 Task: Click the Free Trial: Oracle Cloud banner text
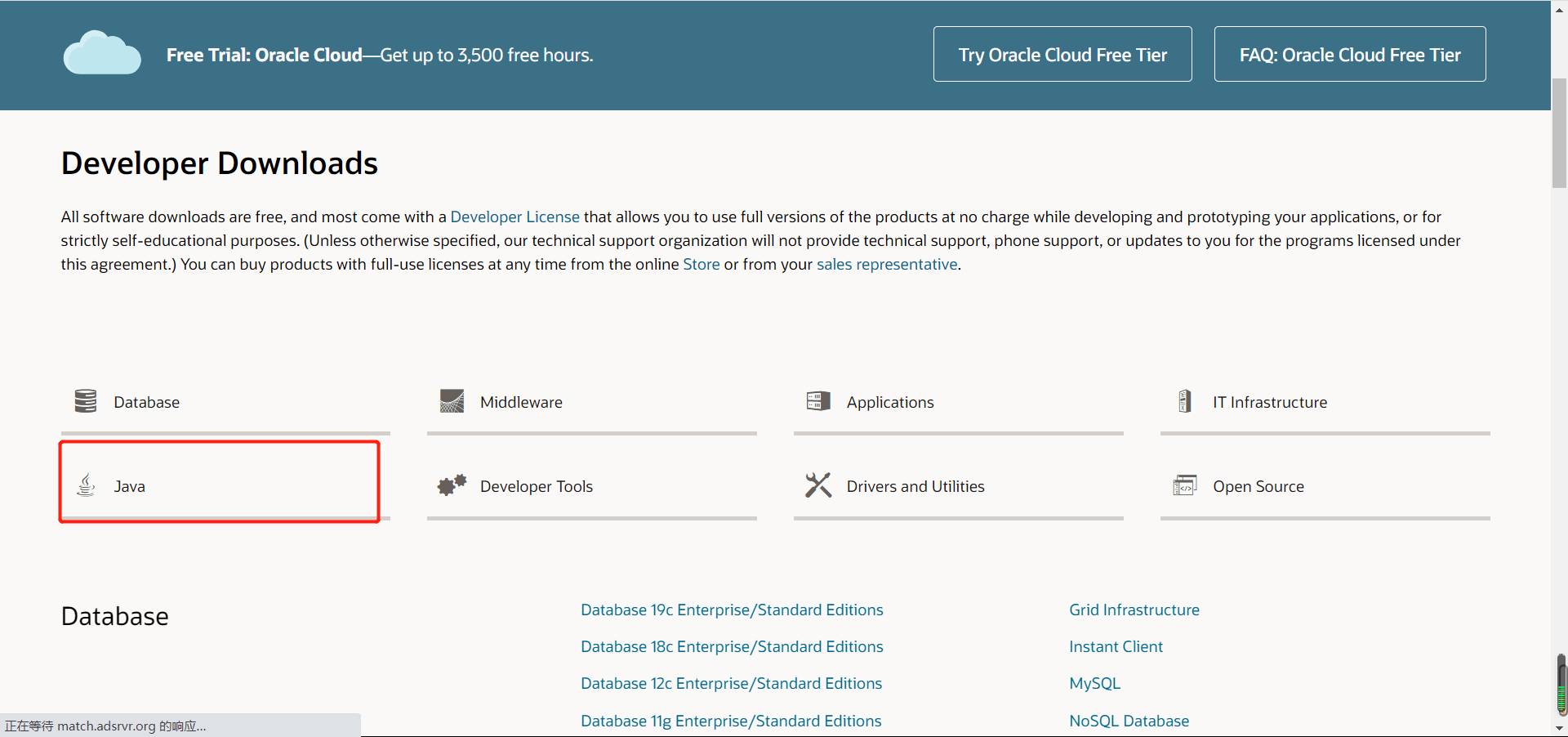point(380,55)
